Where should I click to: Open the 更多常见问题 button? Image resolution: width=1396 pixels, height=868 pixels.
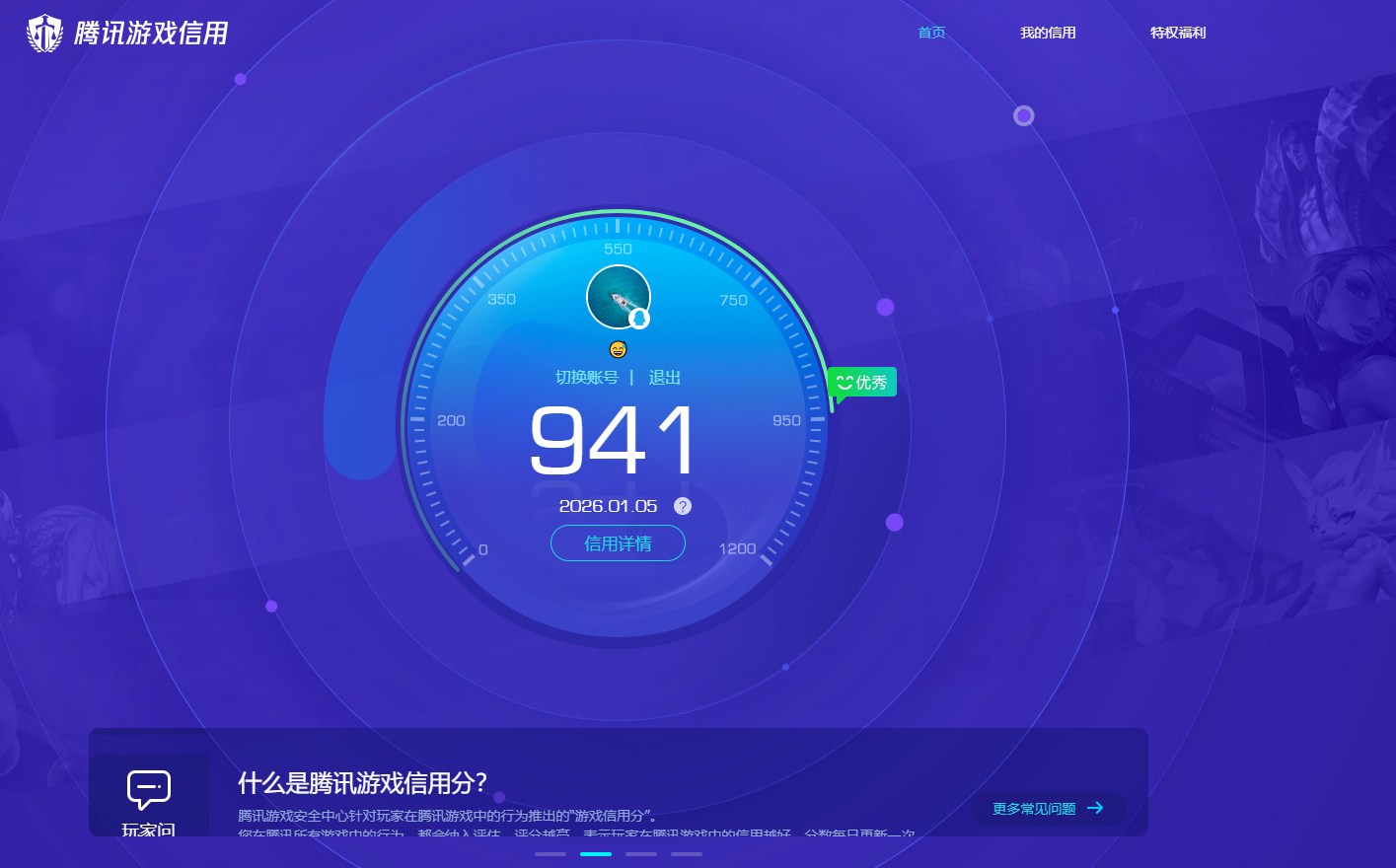(x=1048, y=809)
